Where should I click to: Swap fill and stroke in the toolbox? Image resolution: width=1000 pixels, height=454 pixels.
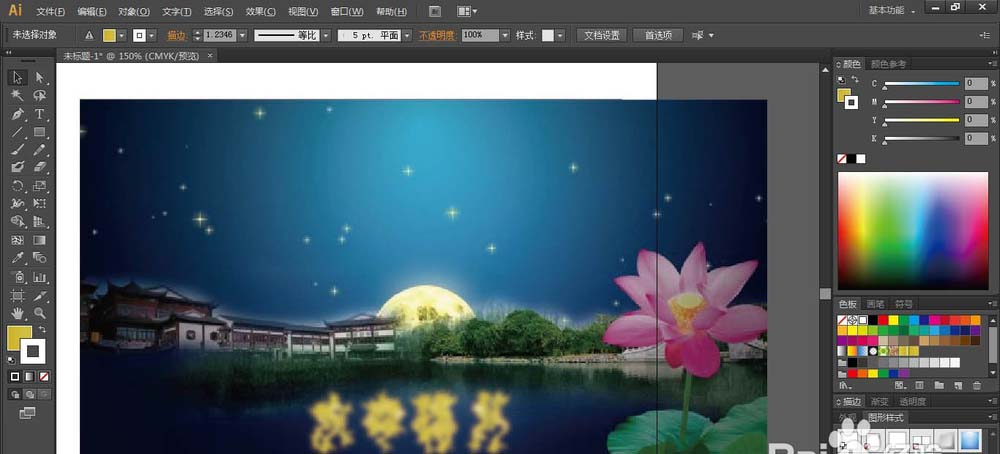41,330
